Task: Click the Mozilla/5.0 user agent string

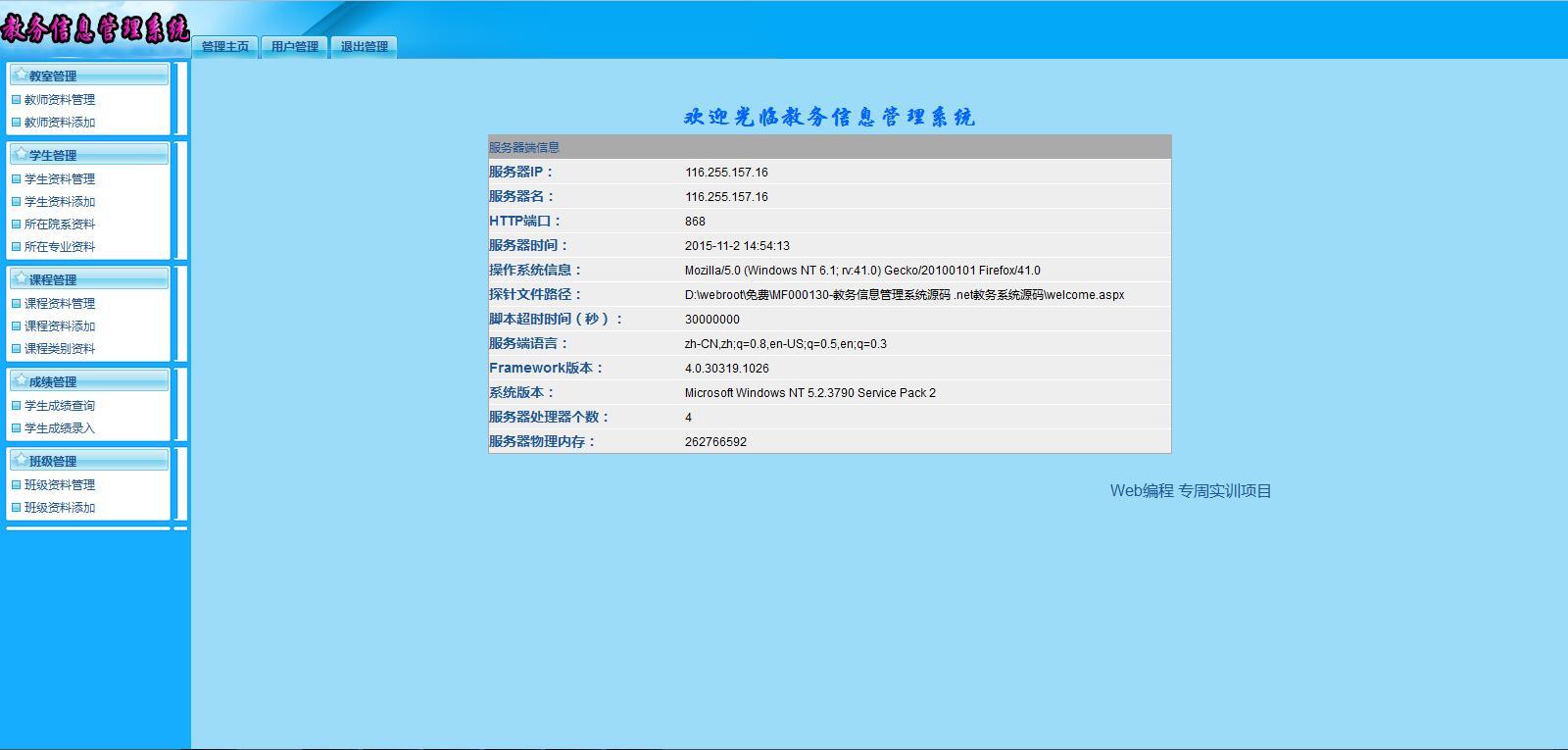Action: (x=862, y=271)
